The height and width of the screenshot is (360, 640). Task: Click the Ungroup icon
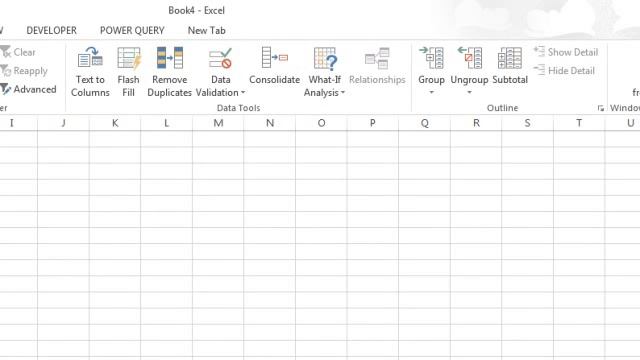(469, 58)
